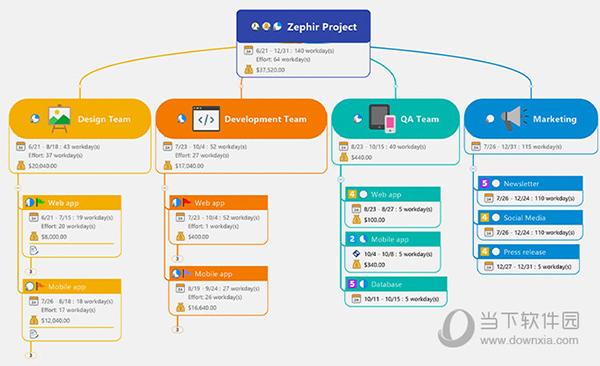The width and height of the screenshot is (600, 366).
Task: Select the Social Media subtopic label
Action: pos(524,217)
